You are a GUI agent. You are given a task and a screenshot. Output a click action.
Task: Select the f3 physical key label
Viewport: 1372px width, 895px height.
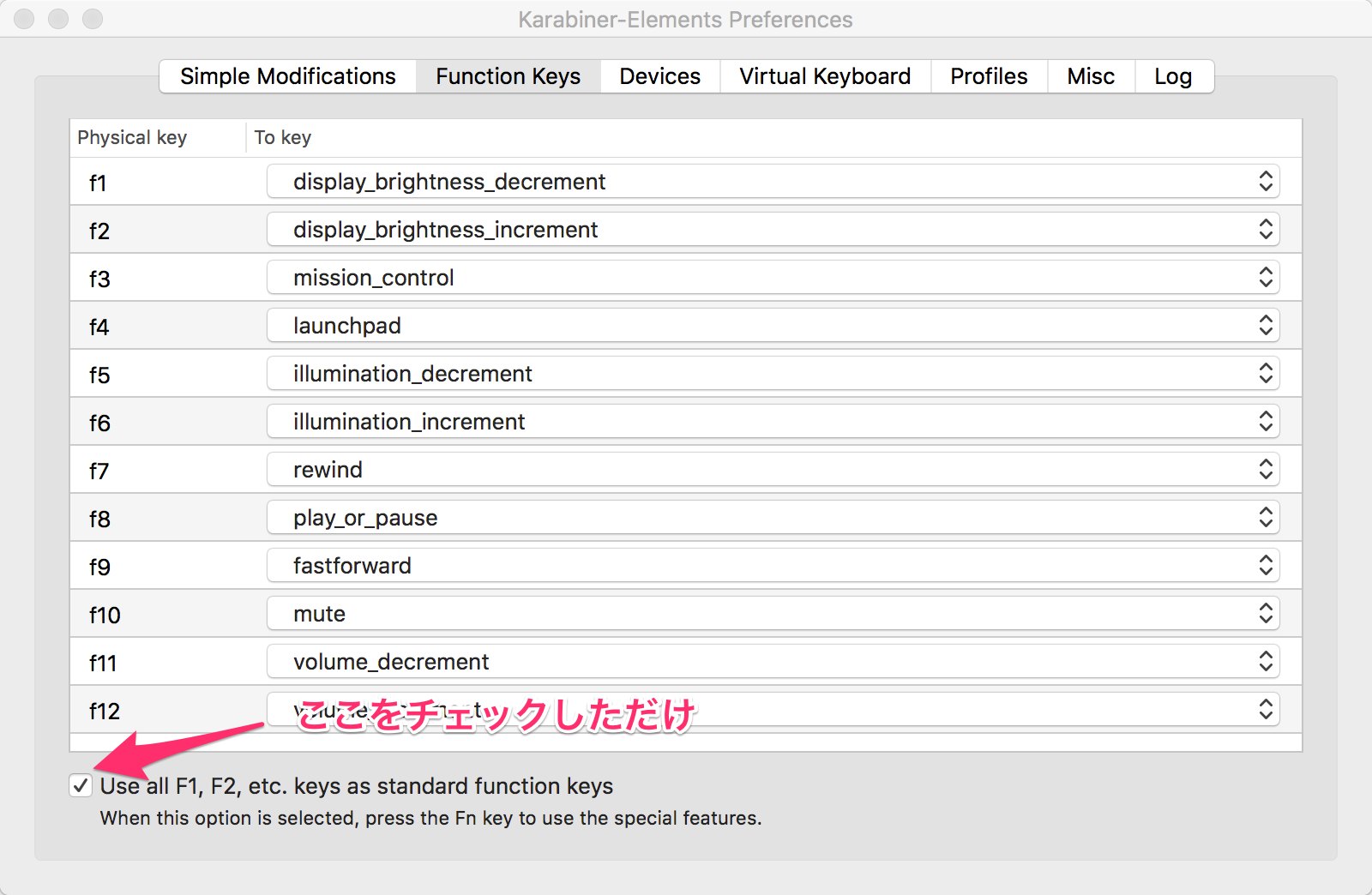(99, 279)
